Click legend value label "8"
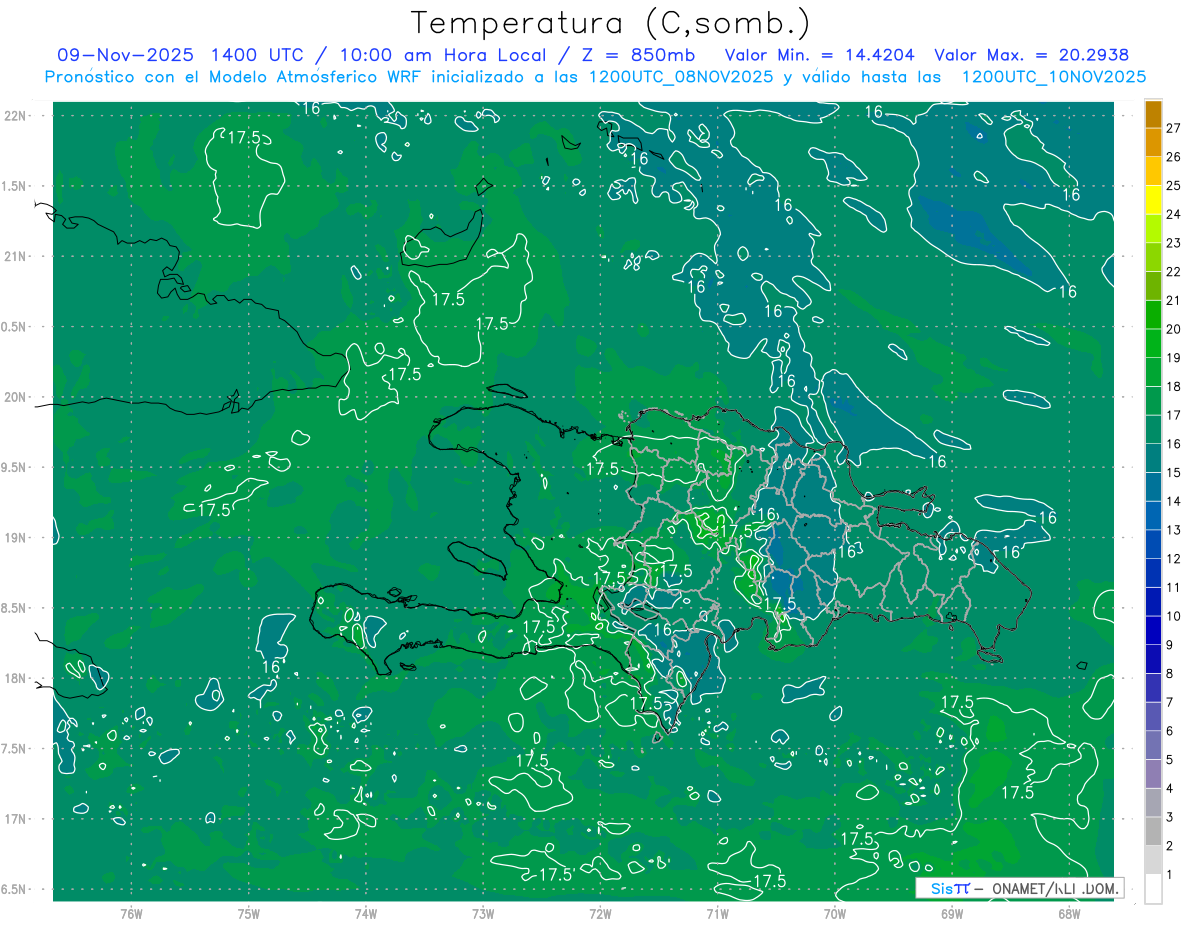 tap(1170, 674)
